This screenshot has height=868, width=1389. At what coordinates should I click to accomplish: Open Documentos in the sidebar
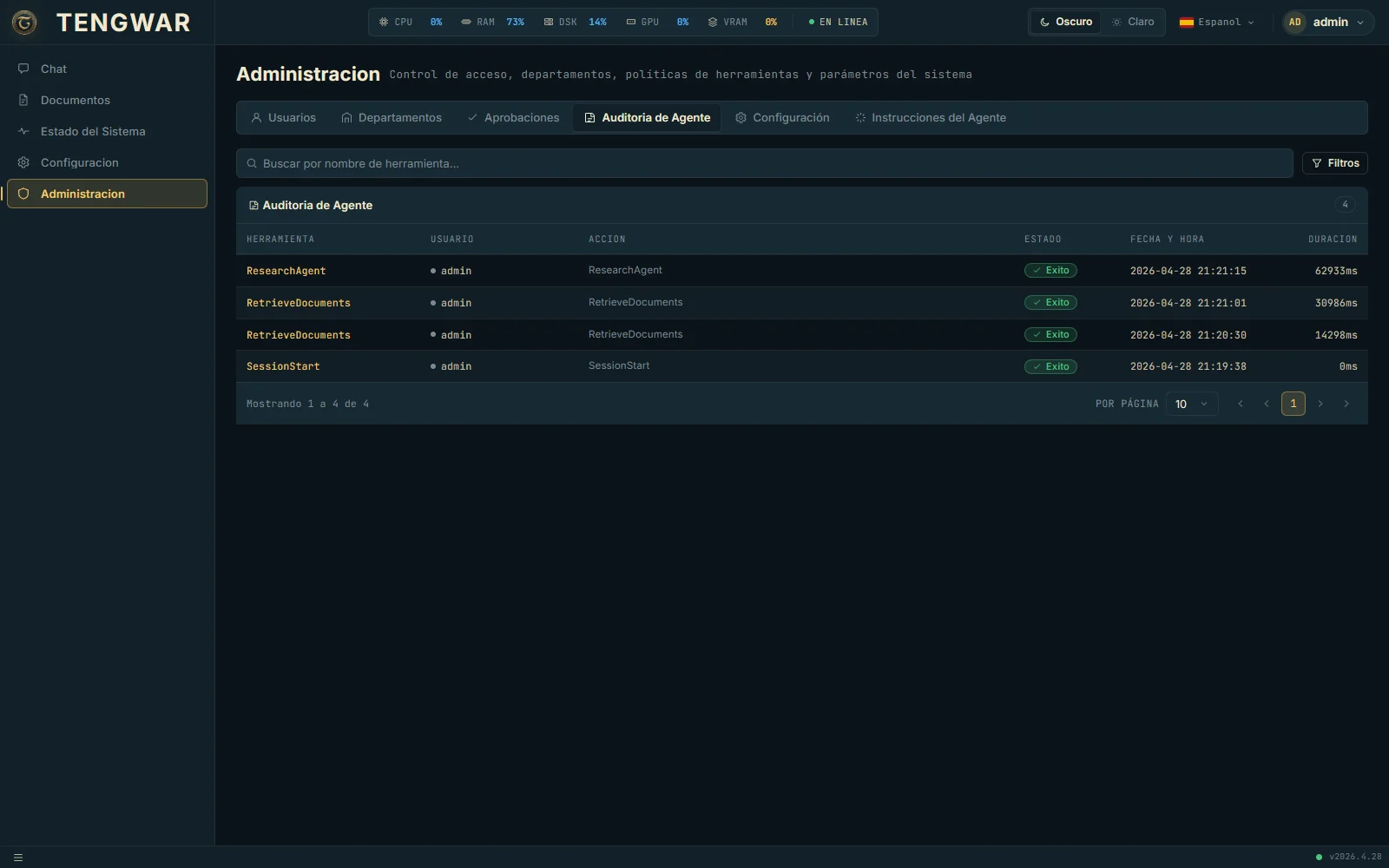pos(107,100)
